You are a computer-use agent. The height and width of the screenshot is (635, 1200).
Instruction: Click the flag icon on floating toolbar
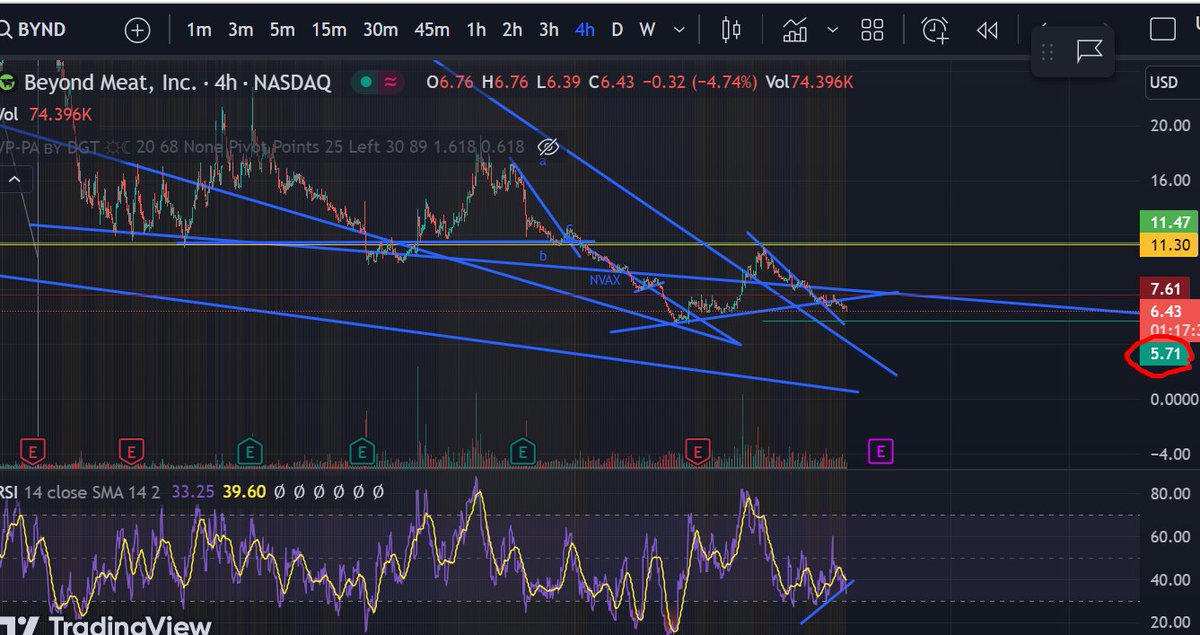point(1089,52)
